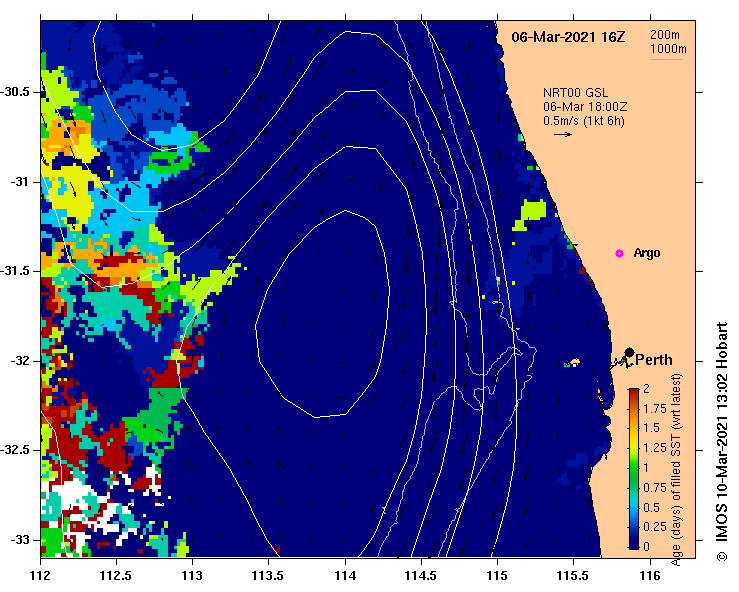739x592 pixels.
Task: Click the "200m" depth legend label
Action: 665,34
